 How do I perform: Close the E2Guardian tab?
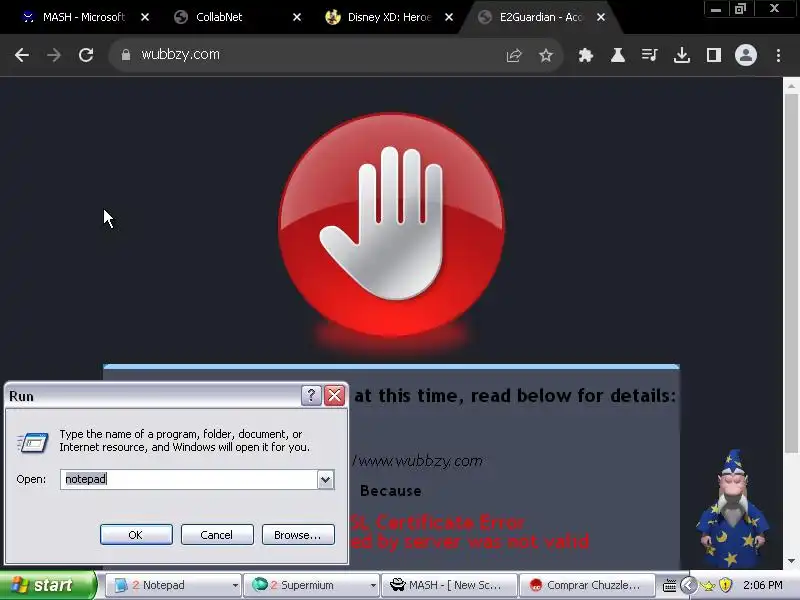[601, 17]
